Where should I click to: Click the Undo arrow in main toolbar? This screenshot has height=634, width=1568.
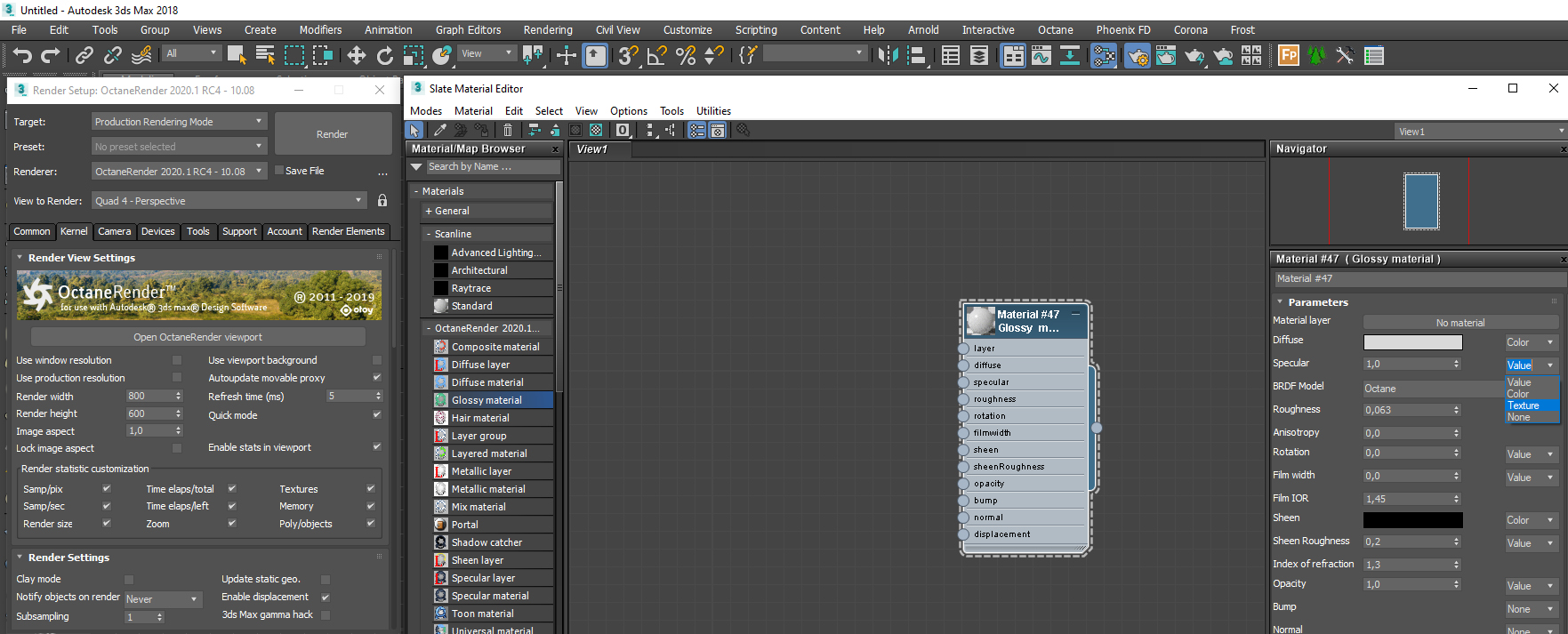pyautogui.click(x=21, y=56)
